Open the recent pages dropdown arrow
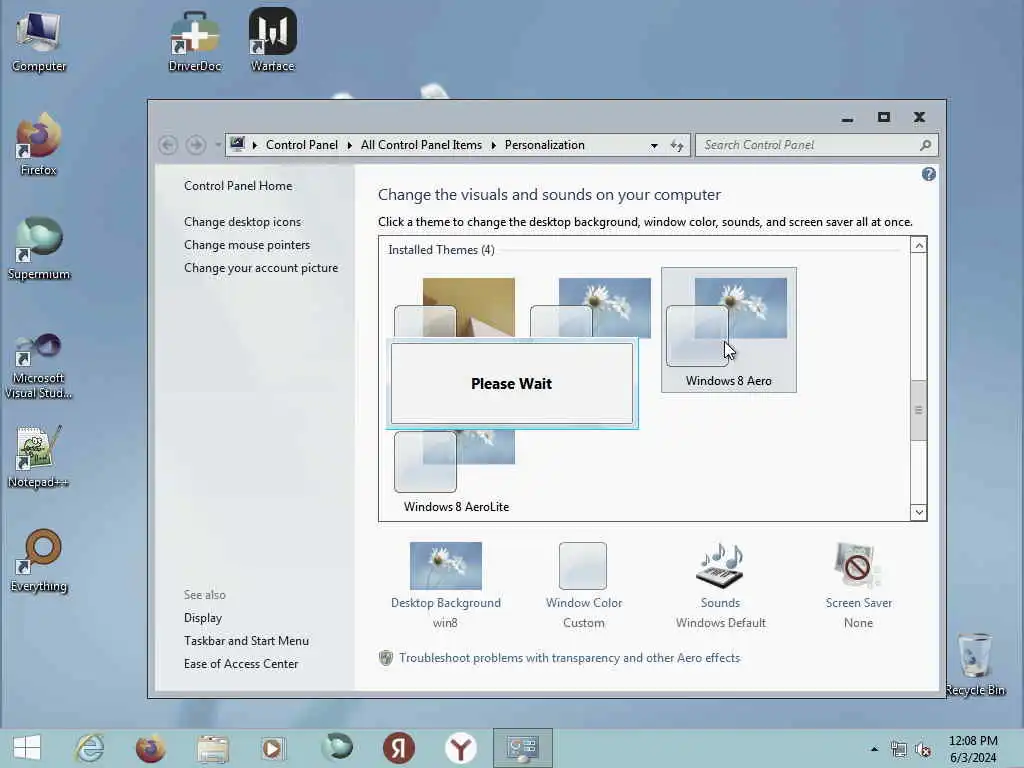Image resolution: width=1024 pixels, height=768 pixels. coord(217,145)
